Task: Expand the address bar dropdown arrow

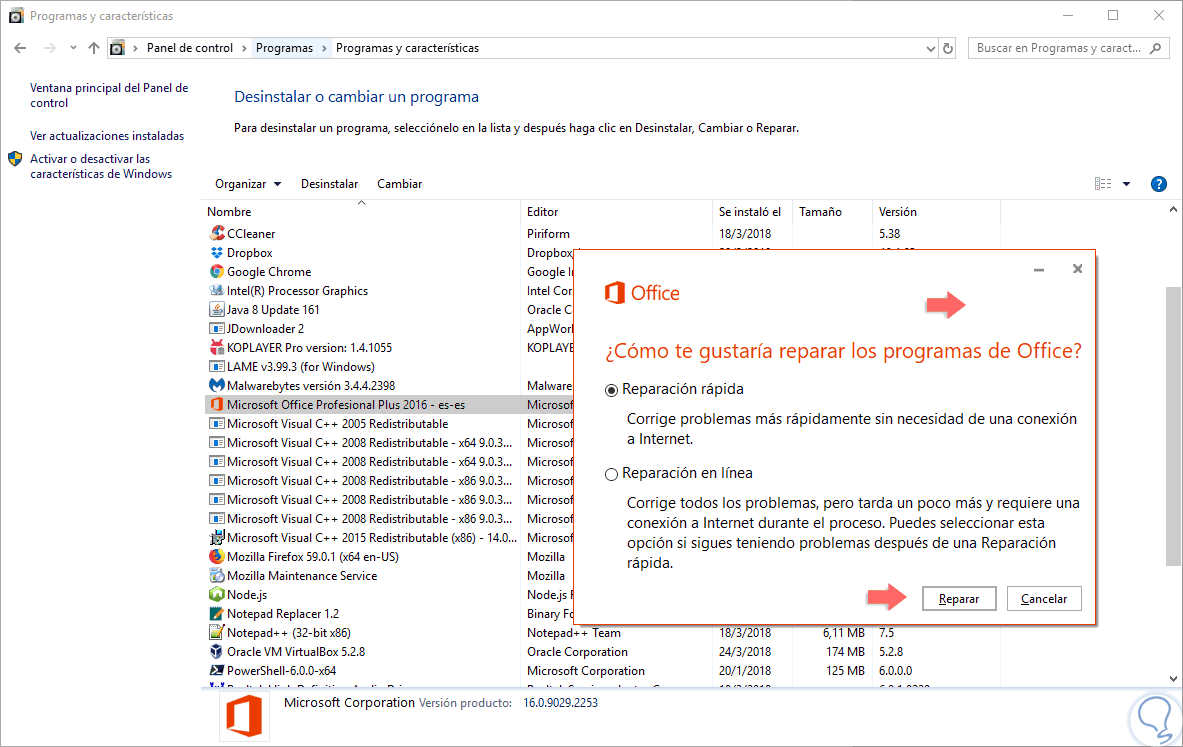Action: point(927,47)
